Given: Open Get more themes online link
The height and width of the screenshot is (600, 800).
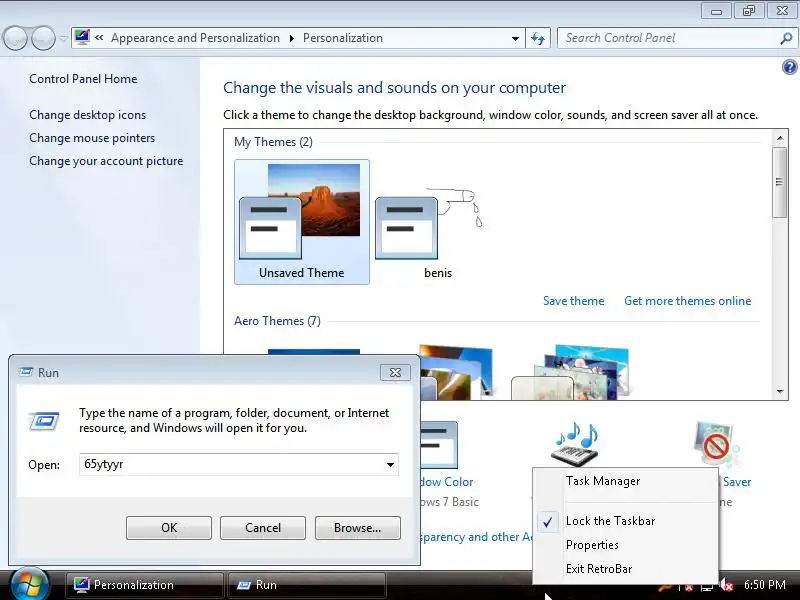Looking at the screenshot, I should (x=687, y=301).
